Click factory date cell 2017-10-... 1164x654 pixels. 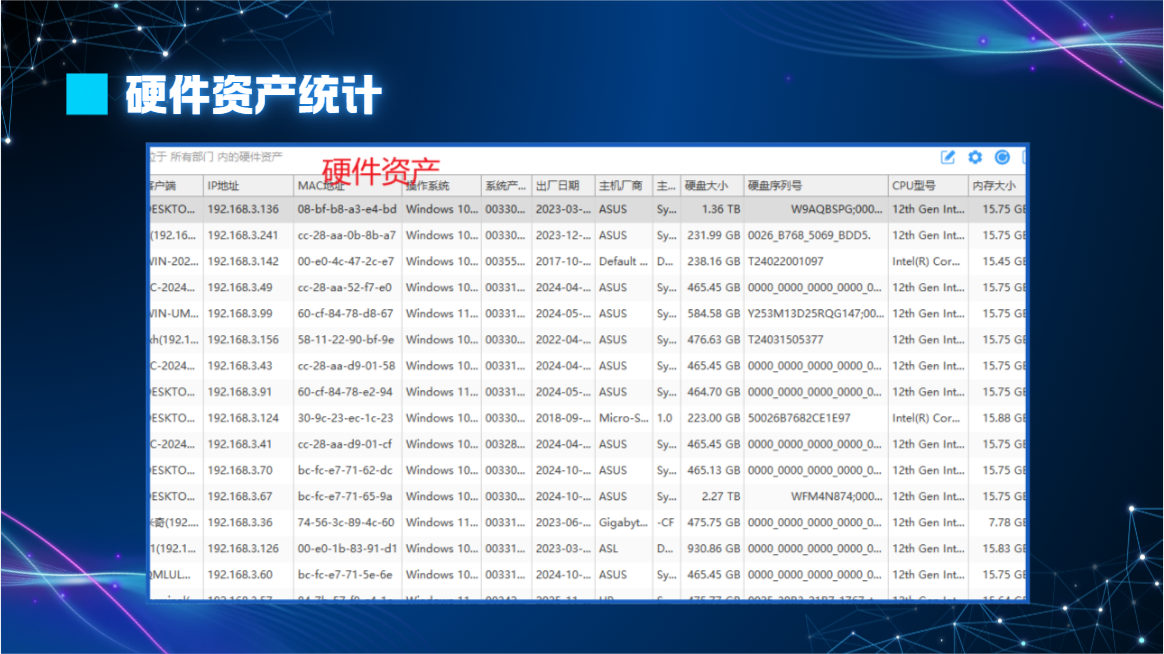tap(563, 261)
